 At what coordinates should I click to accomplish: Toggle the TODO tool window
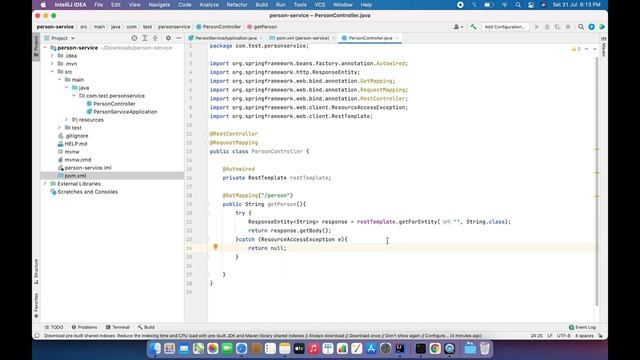[x=54, y=327]
